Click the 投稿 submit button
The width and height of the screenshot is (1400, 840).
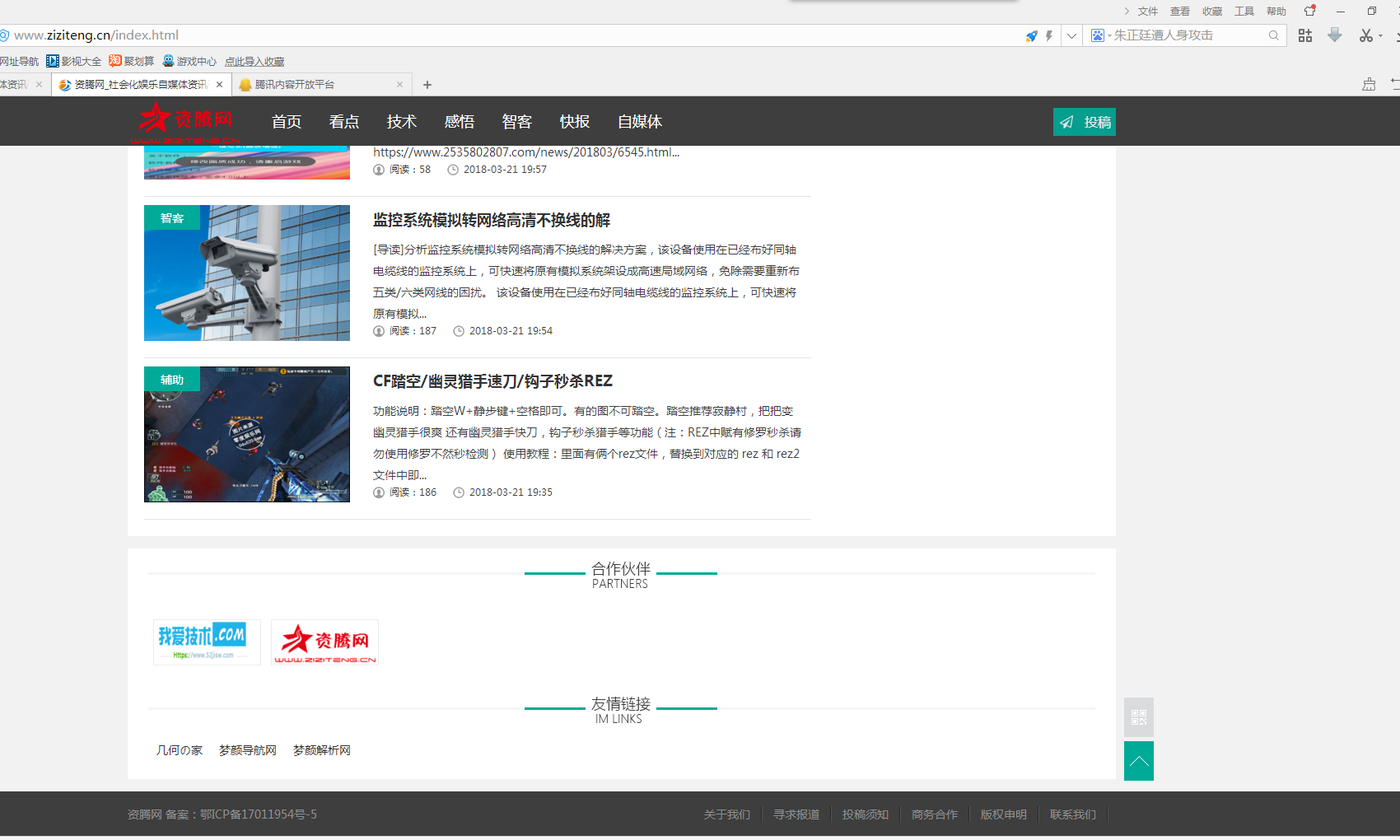1085,122
